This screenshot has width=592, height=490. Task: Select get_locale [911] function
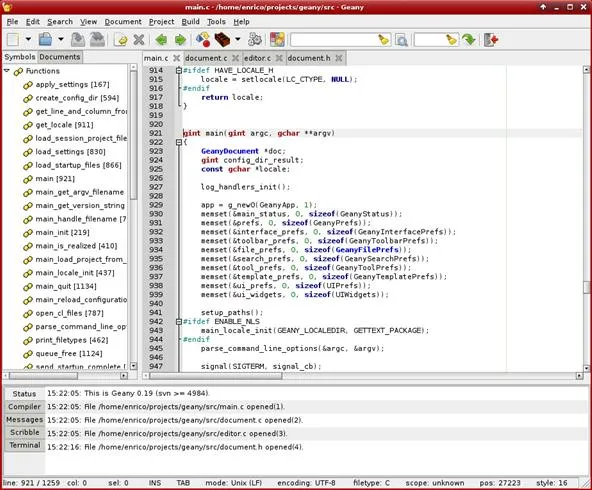pyautogui.click(x=64, y=125)
